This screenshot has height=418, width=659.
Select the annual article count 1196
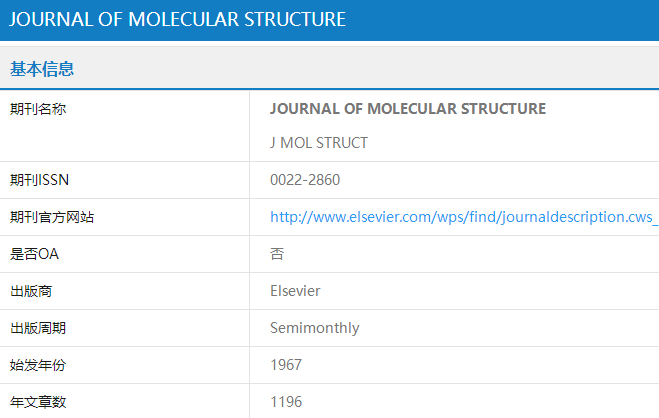286,402
